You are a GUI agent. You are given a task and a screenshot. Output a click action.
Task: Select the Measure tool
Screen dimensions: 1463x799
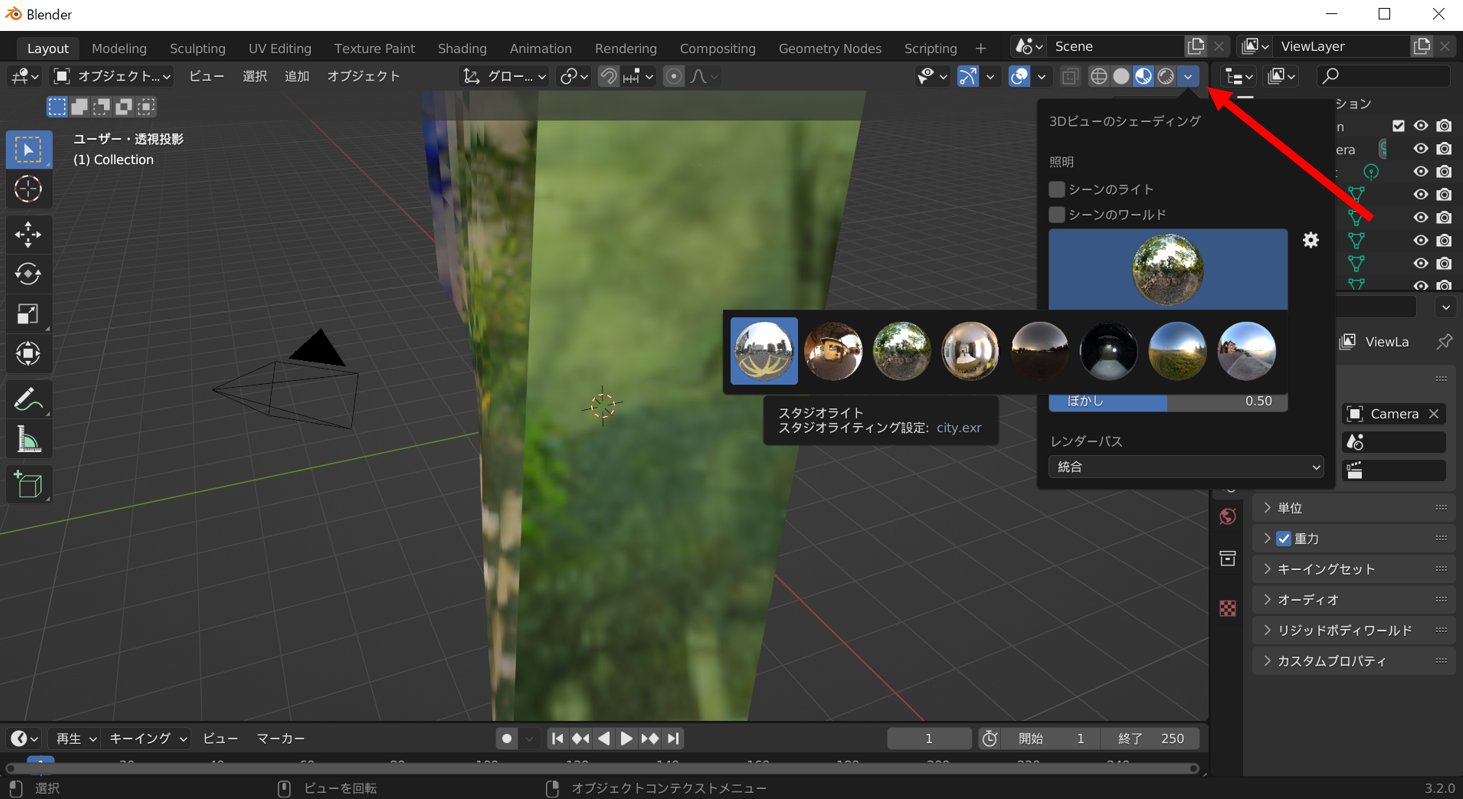click(x=28, y=440)
